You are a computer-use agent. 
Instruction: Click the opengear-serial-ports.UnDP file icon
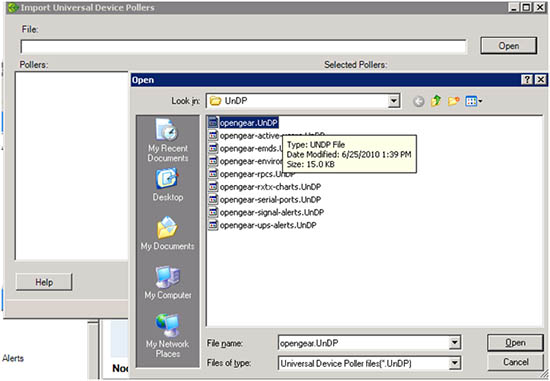coord(213,200)
